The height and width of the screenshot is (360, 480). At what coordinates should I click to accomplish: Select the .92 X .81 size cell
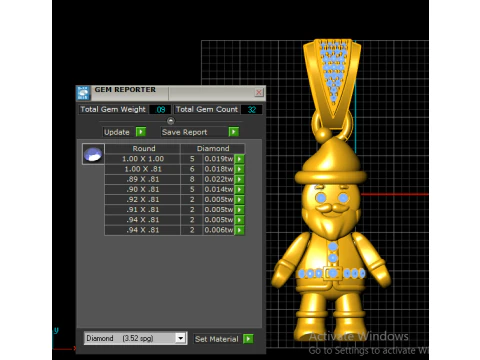tap(143, 200)
